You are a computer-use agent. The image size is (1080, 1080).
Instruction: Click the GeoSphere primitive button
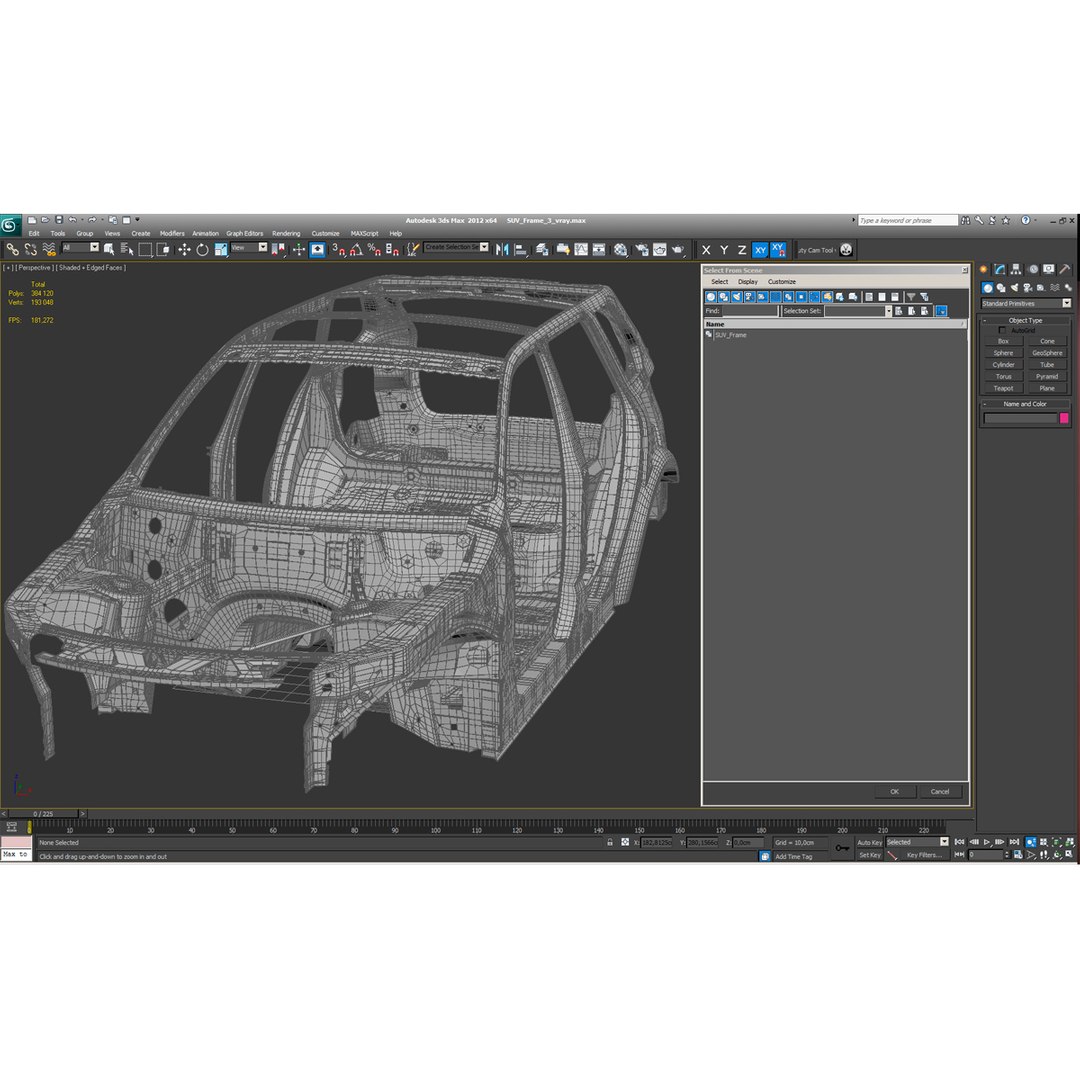[x=1047, y=353]
